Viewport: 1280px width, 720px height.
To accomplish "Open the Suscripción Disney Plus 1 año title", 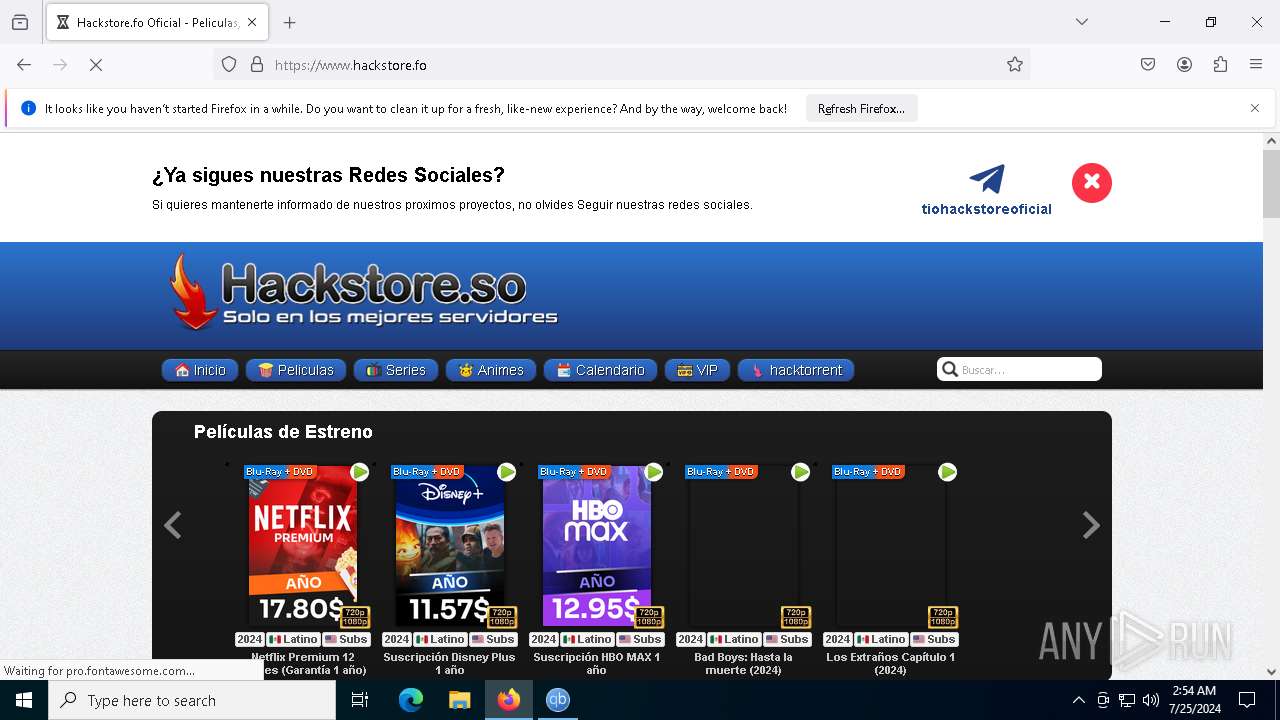I will pyautogui.click(x=450, y=664).
